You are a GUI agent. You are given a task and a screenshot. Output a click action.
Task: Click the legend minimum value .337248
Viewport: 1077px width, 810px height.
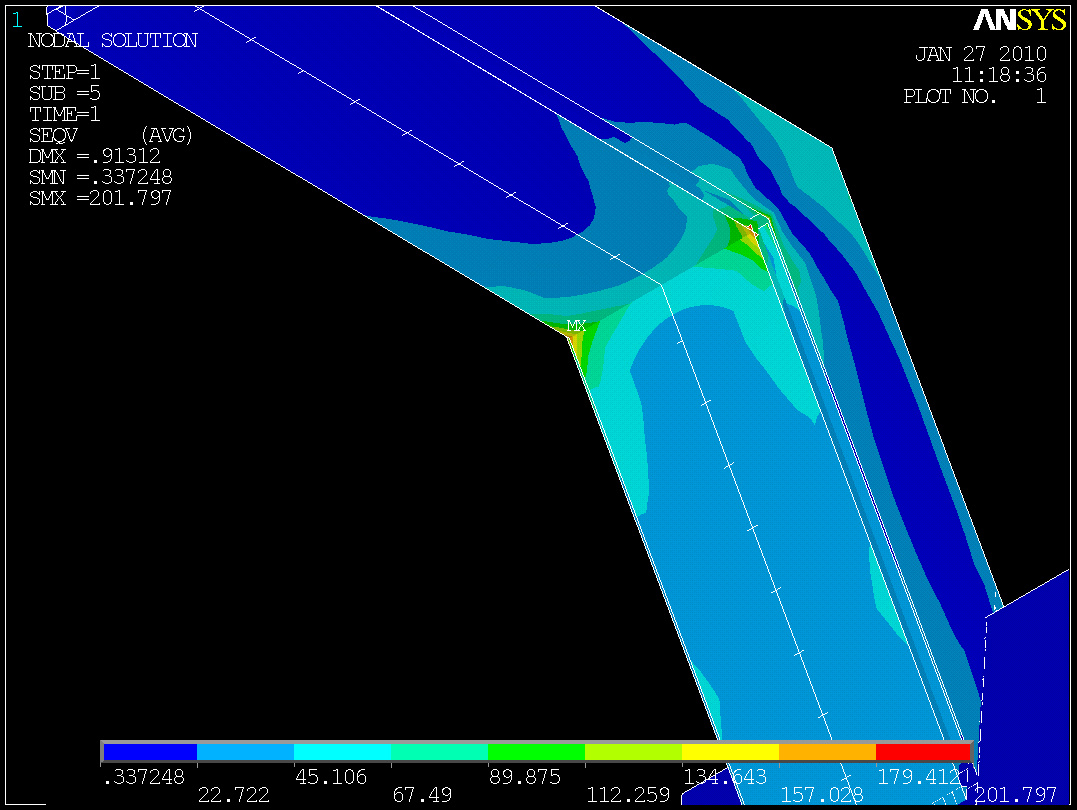(x=144, y=777)
